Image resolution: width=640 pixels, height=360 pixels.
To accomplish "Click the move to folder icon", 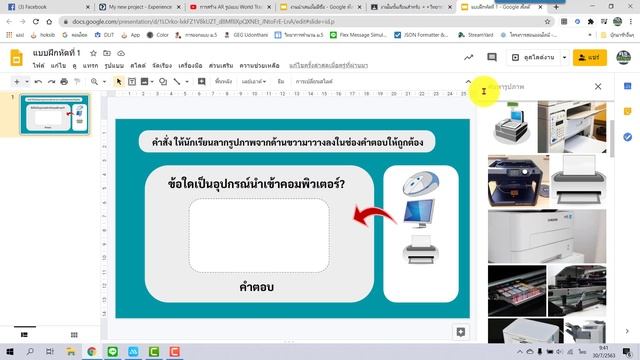I will (107, 53).
